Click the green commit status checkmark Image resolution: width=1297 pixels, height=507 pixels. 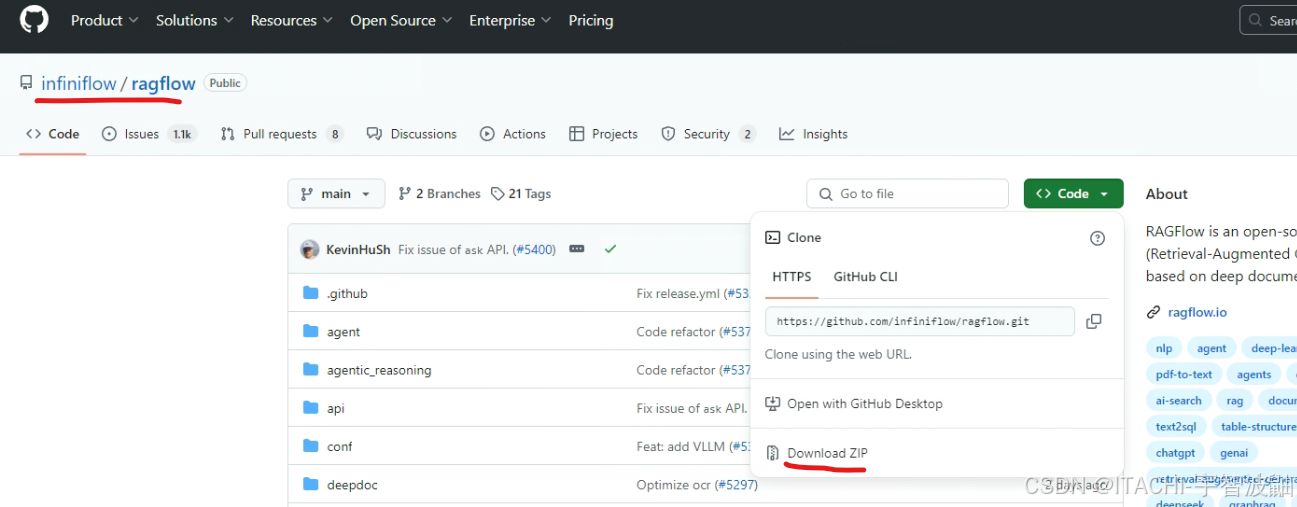pos(610,249)
